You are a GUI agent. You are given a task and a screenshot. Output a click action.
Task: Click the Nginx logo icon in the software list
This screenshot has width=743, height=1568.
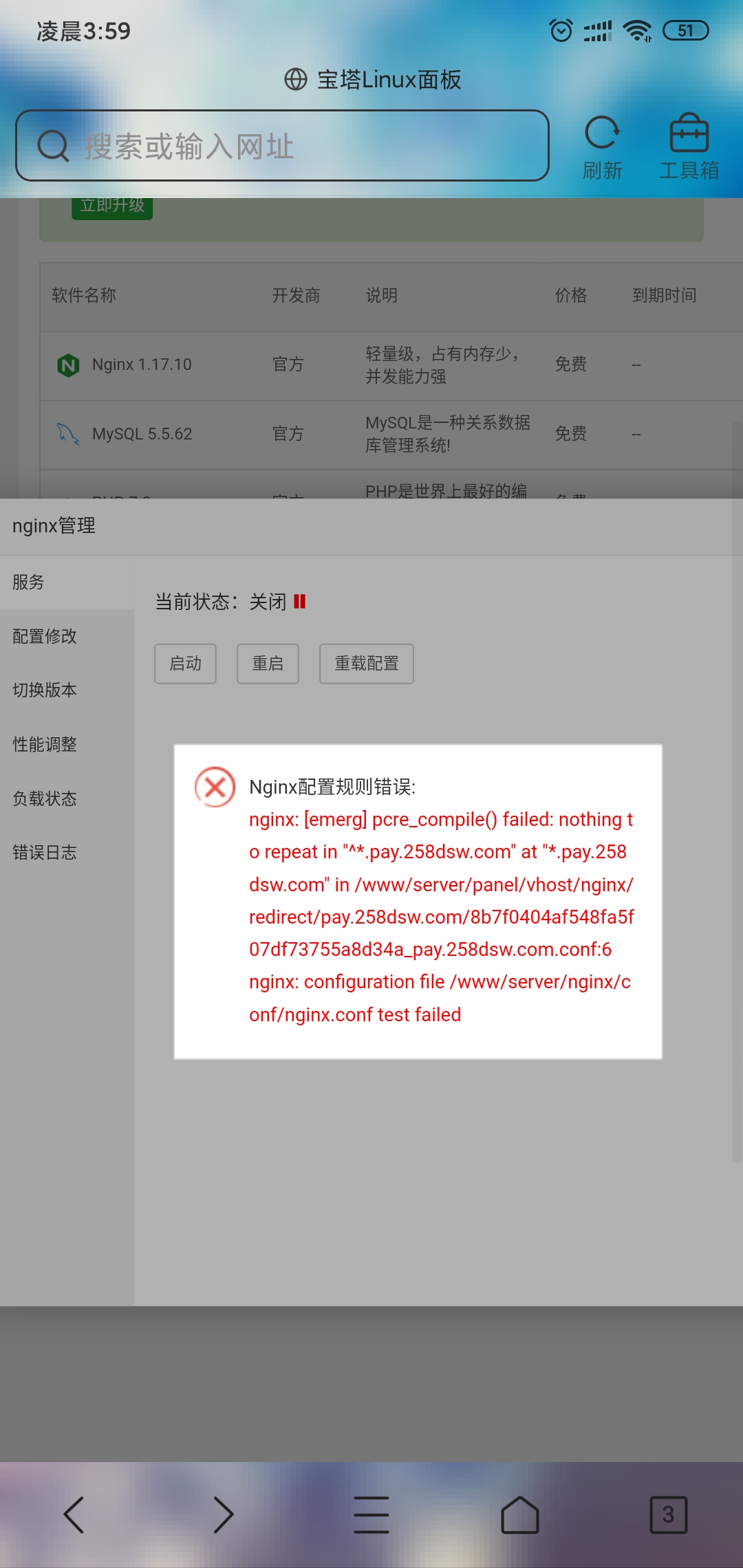point(68,364)
